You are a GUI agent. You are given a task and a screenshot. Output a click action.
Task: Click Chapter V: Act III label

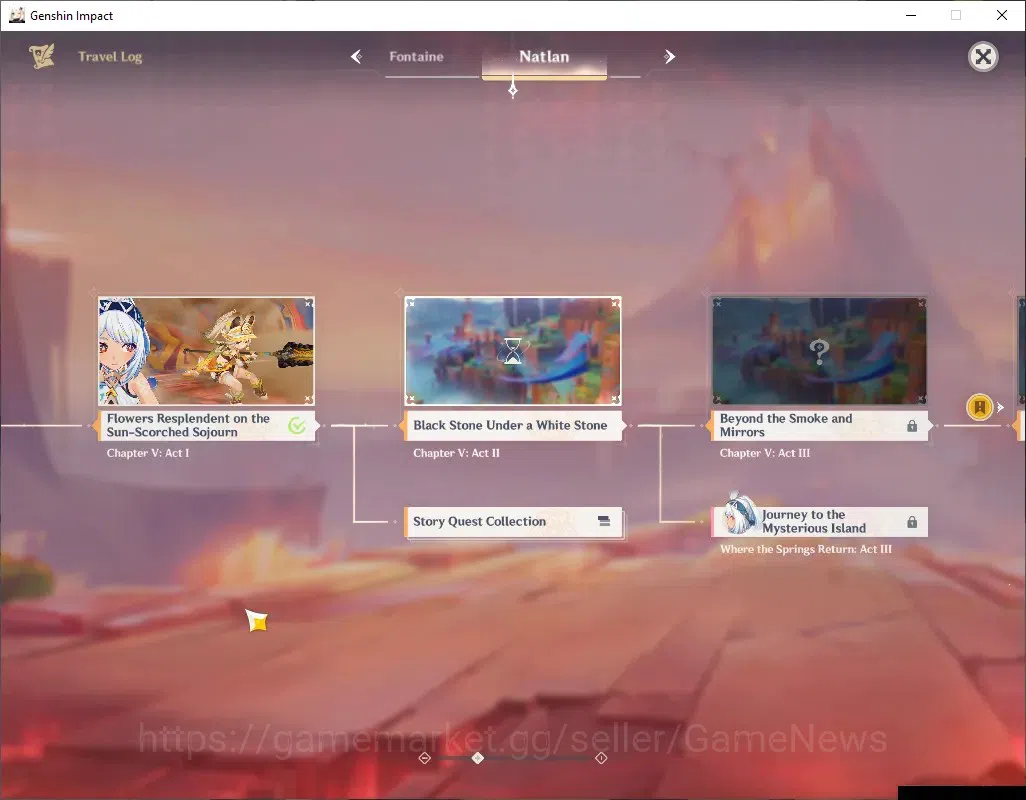[765, 453]
